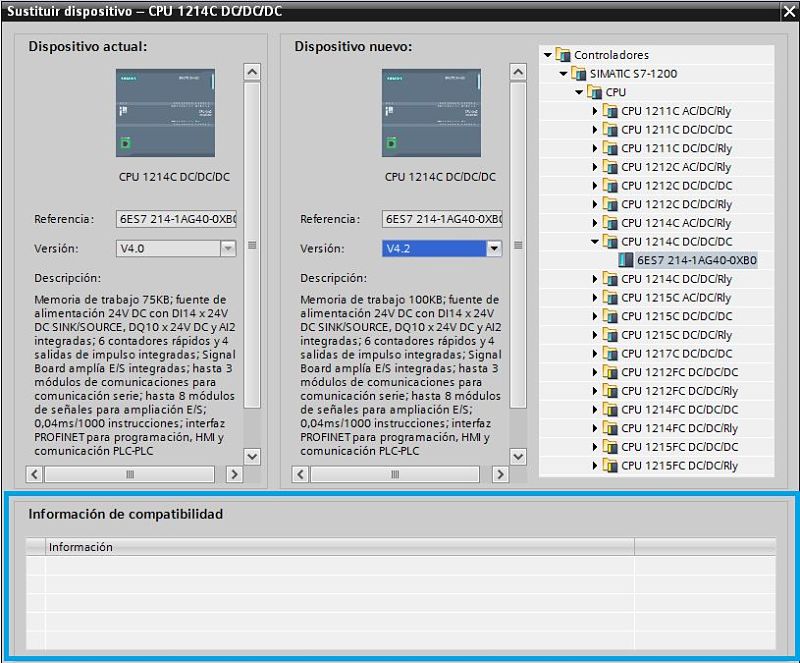This screenshot has height=663, width=800.
Task: Click the current device CPU image
Action: (x=165, y=113)
